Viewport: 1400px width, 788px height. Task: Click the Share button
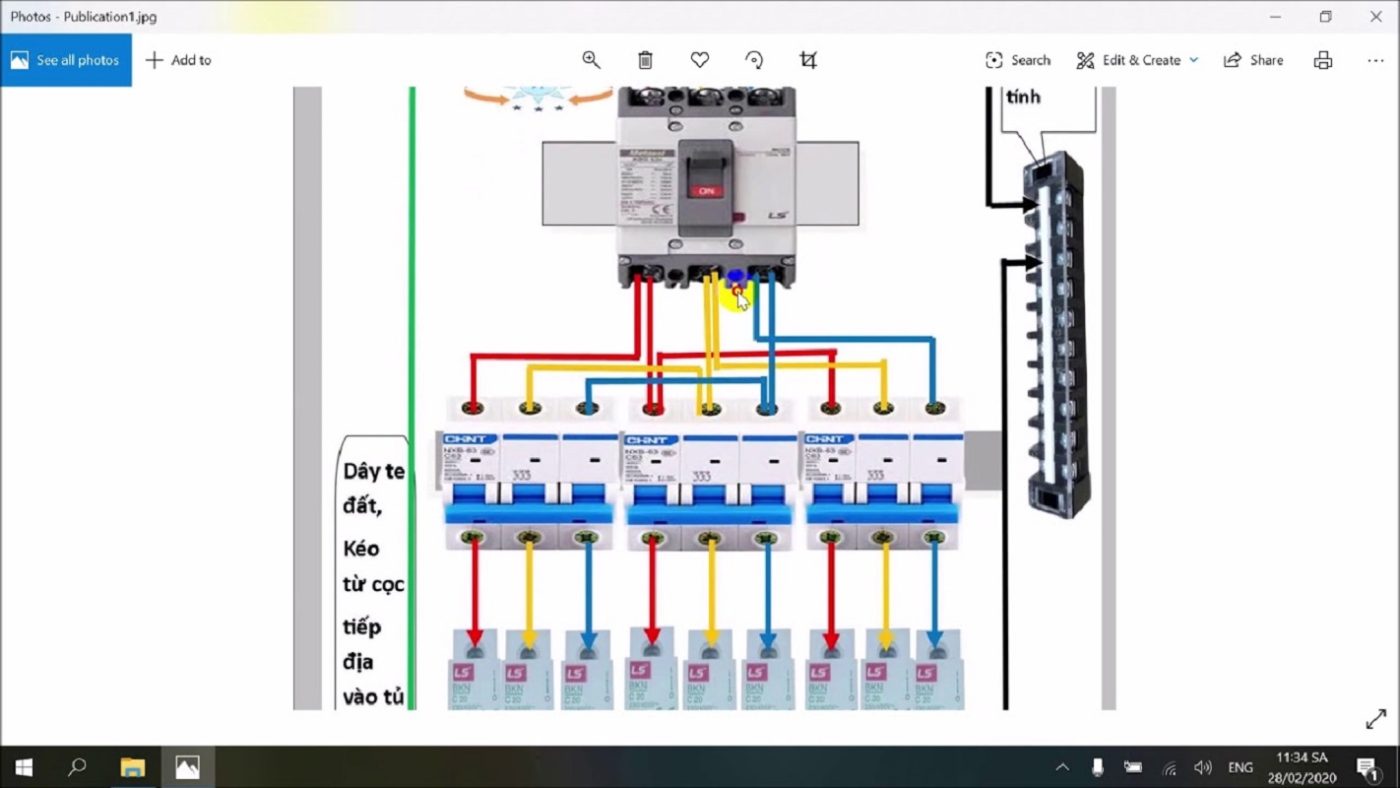(1254, 60)
